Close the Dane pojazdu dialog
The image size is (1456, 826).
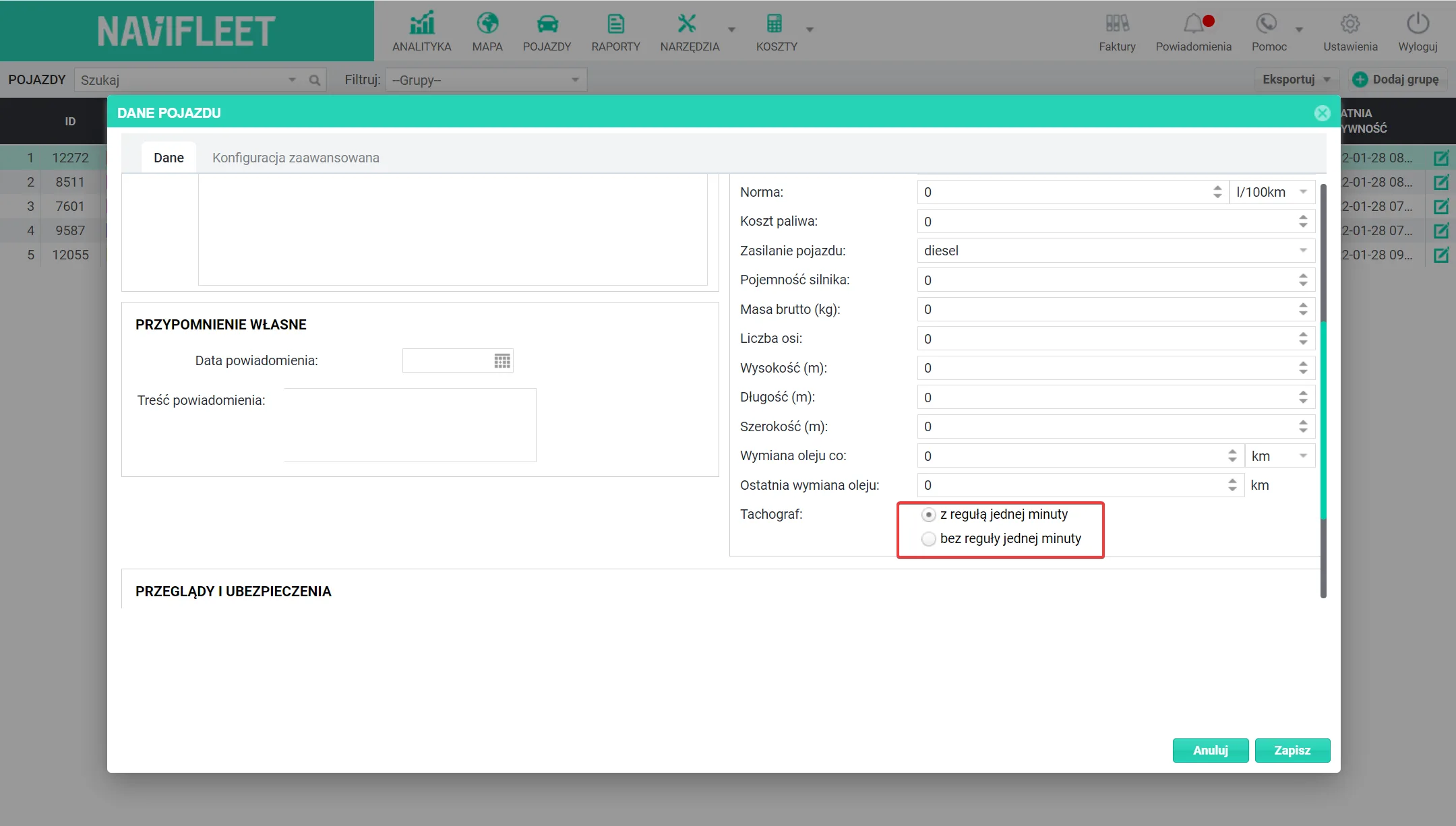[x=1323, y=113]
